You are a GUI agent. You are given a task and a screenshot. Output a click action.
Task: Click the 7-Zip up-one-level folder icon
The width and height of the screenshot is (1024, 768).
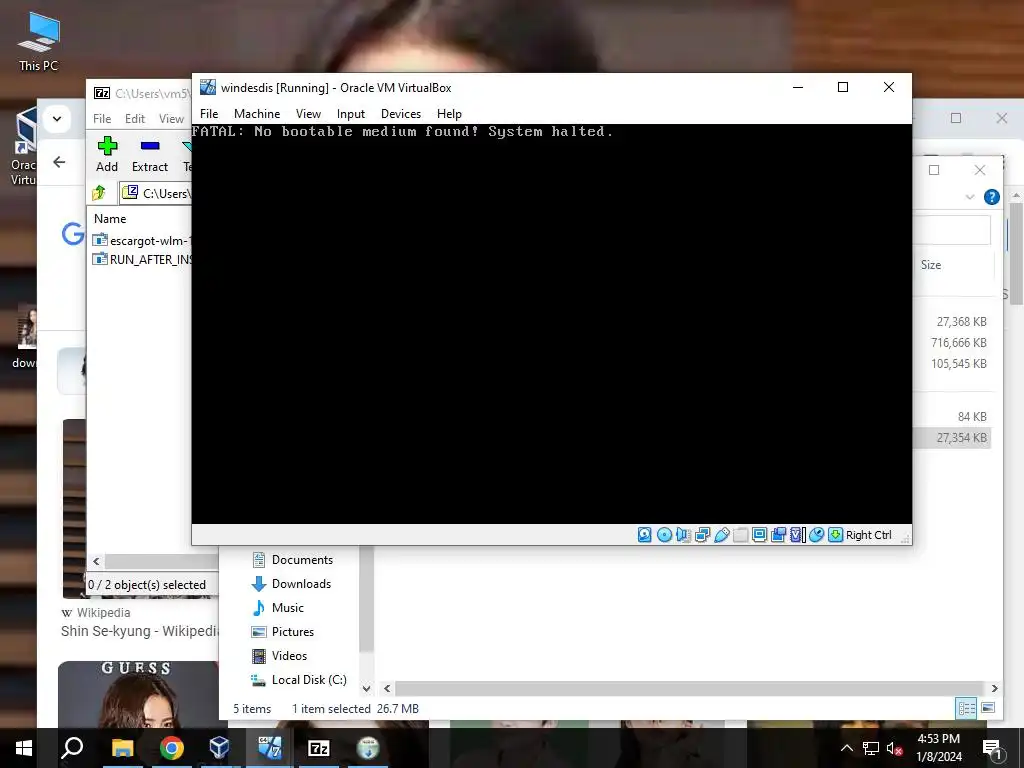(x=99, y=193)
